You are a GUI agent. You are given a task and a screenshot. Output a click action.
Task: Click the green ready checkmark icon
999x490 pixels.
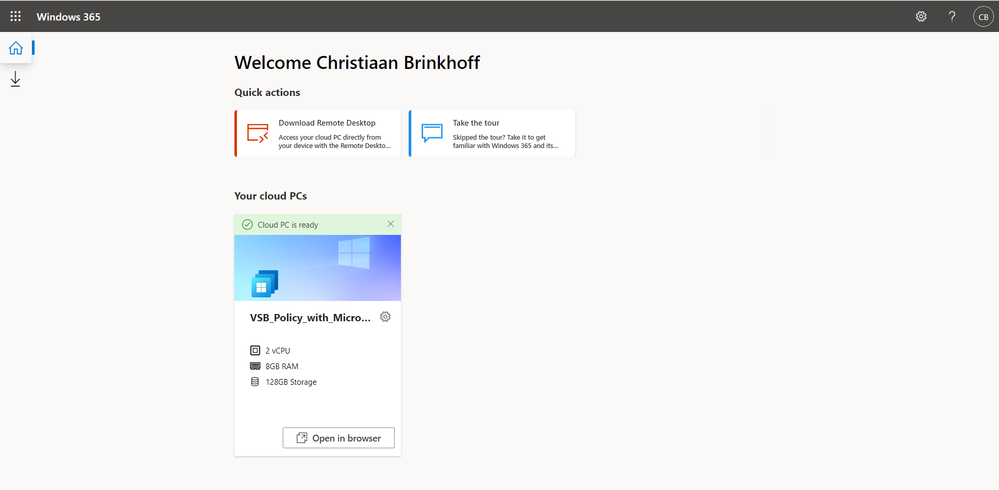click(247, 224)
